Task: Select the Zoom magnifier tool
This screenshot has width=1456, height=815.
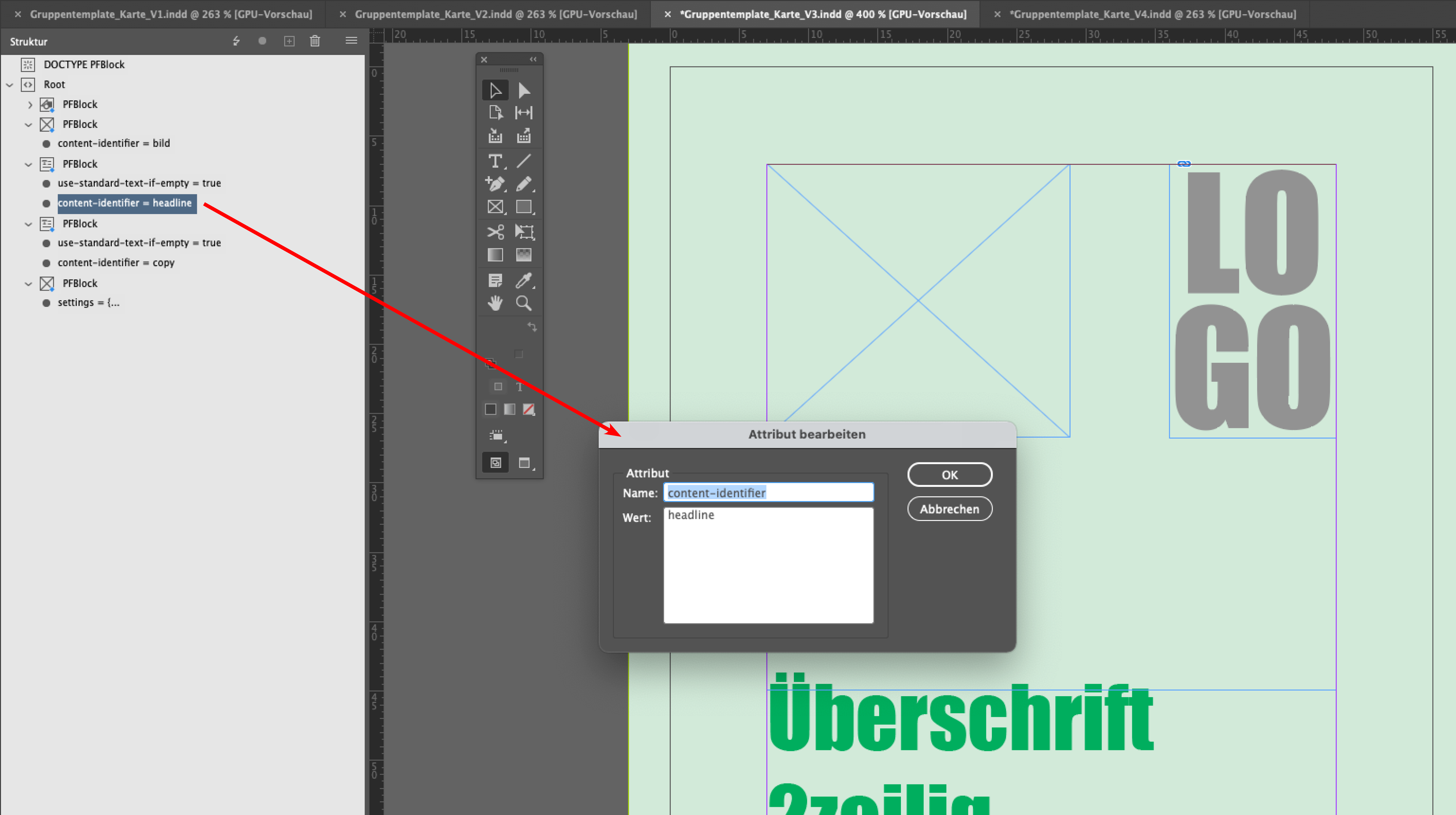Action: coord(524,303)
